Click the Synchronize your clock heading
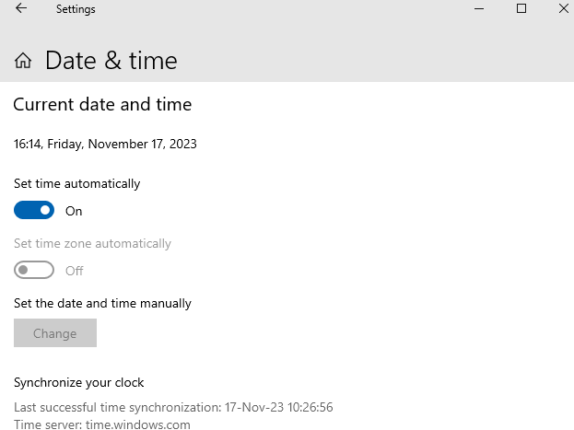This screenshot has height=430, width=574. [x=79, y=383]
